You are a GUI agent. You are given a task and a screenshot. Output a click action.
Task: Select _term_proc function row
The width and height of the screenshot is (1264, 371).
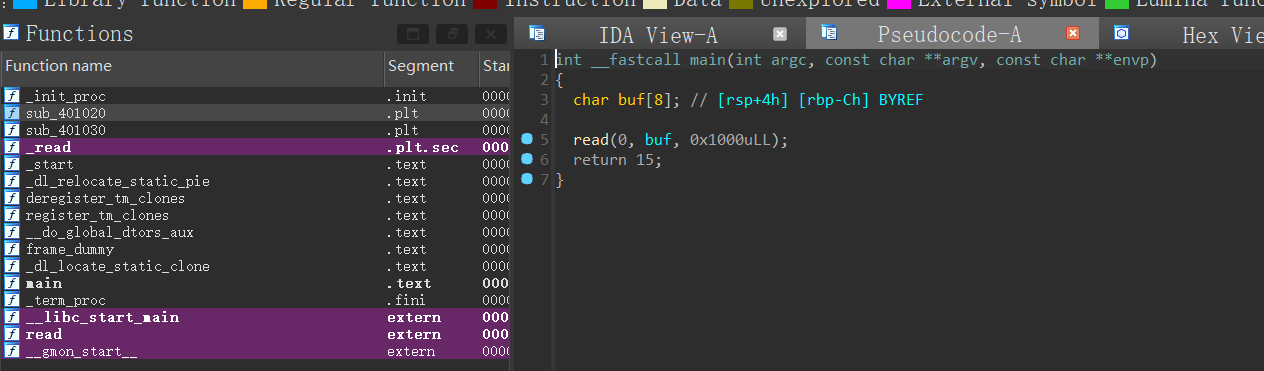tap(255, 300)
